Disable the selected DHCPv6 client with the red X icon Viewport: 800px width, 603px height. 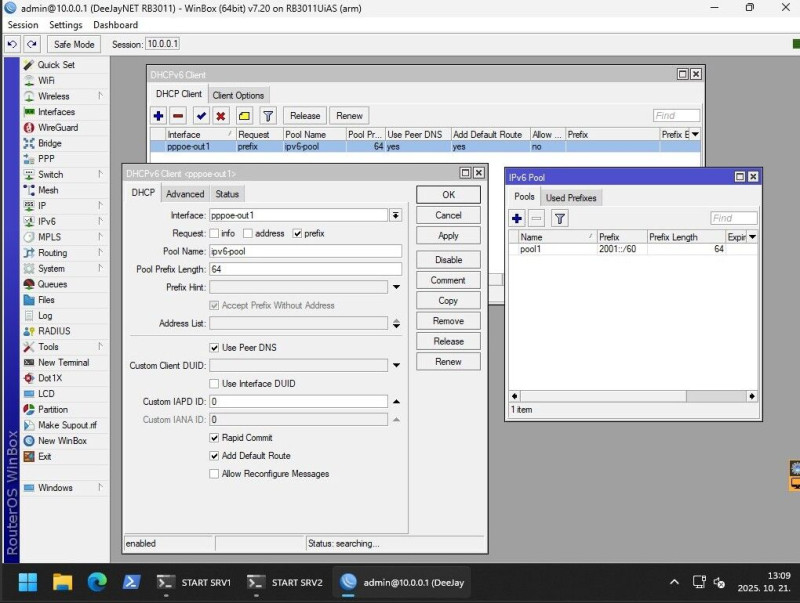pyautogui.click(x=220, y=116)
